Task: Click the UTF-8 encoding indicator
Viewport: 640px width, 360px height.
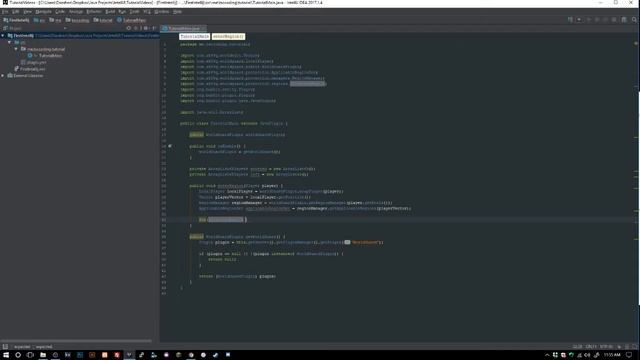Action: pos(606,347)
